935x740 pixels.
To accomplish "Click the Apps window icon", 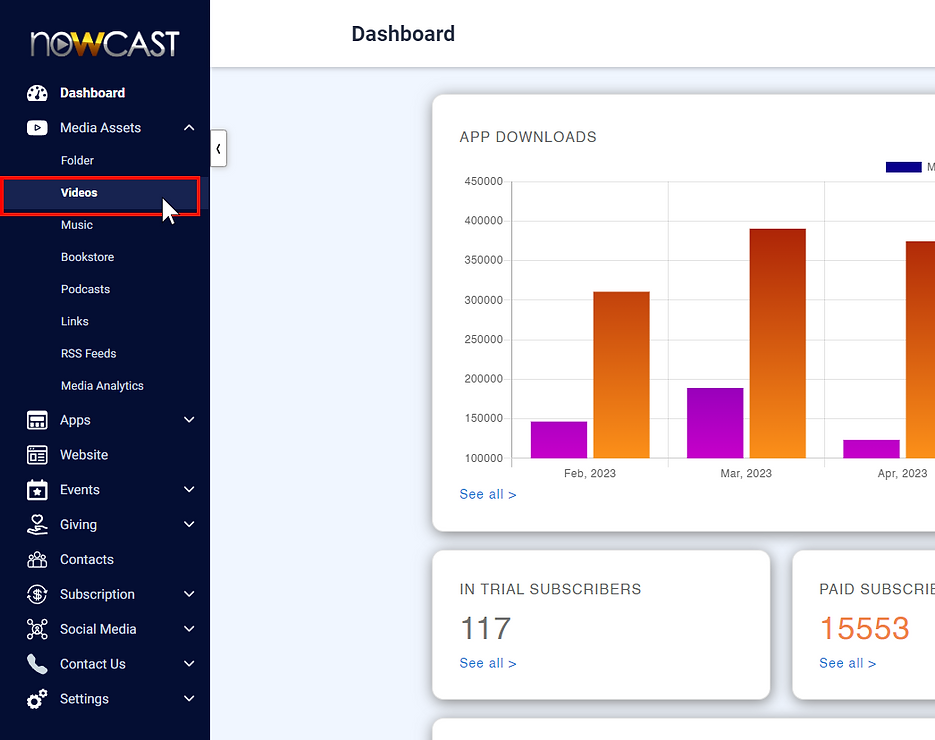I will [x=37, y=420].
